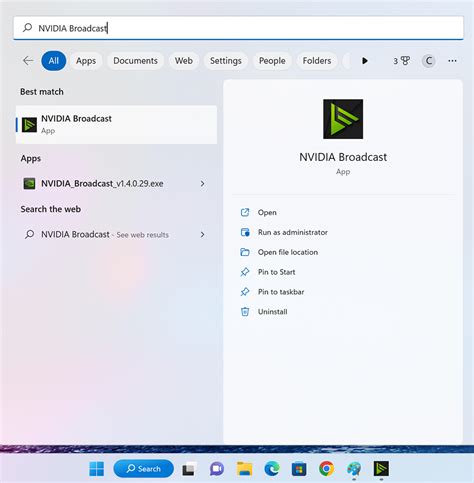474x483 pixels.
Task: Go back with the left arrow
Action: [28, 61]
